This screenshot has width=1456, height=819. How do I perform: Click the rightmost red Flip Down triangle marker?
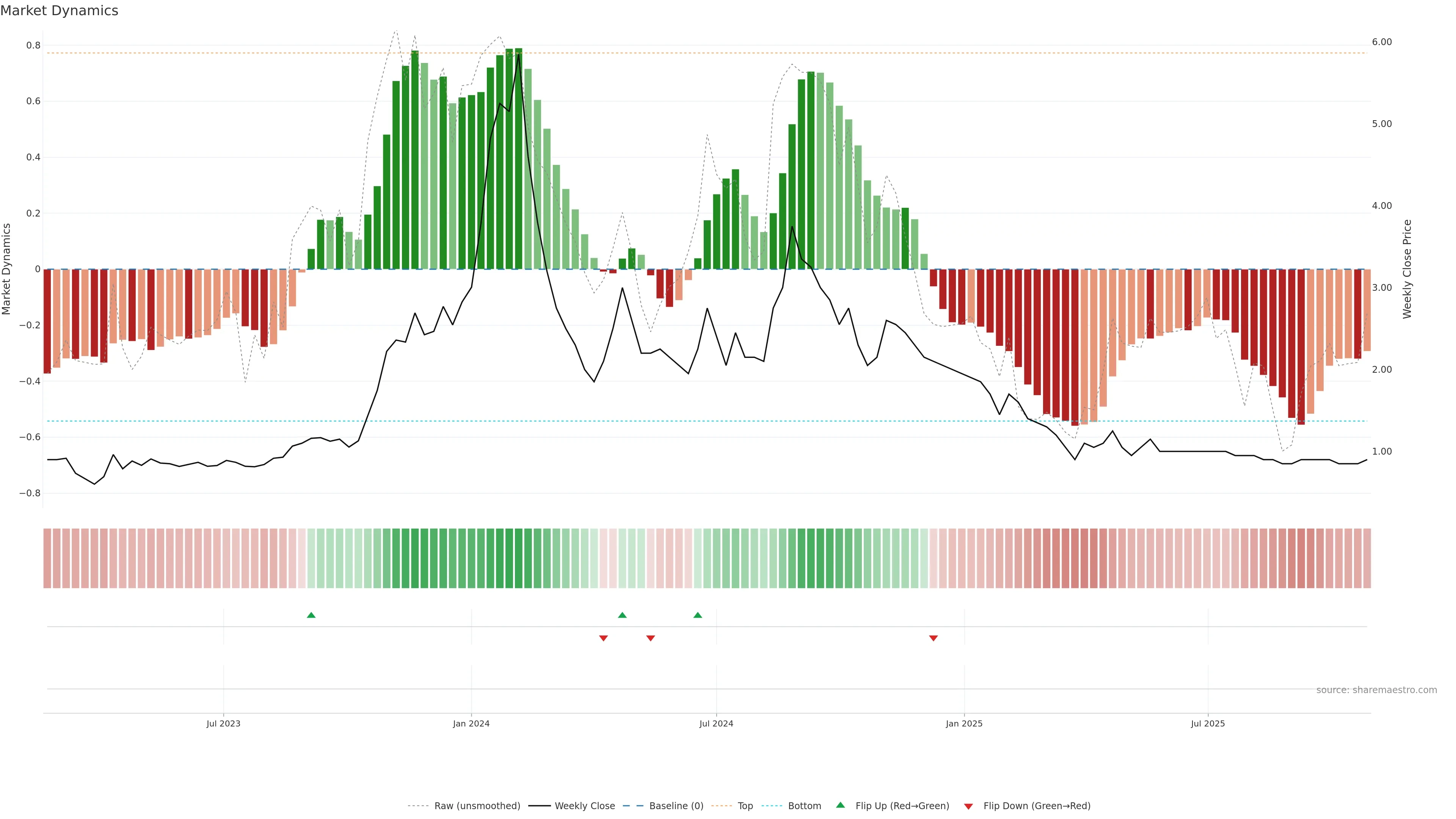pos(933,638)
